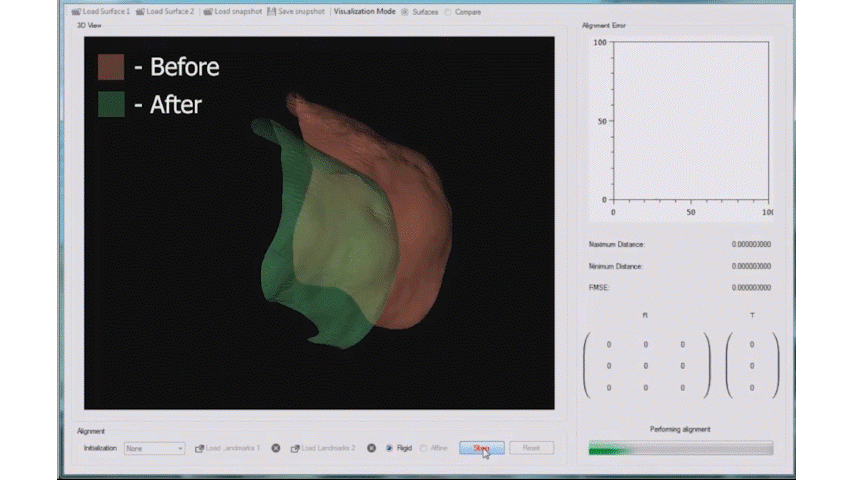Click the folder icon of Load Surface 1
Image resolution: width=853 pixels, height=480 pixels.
(x=76, y=11)
